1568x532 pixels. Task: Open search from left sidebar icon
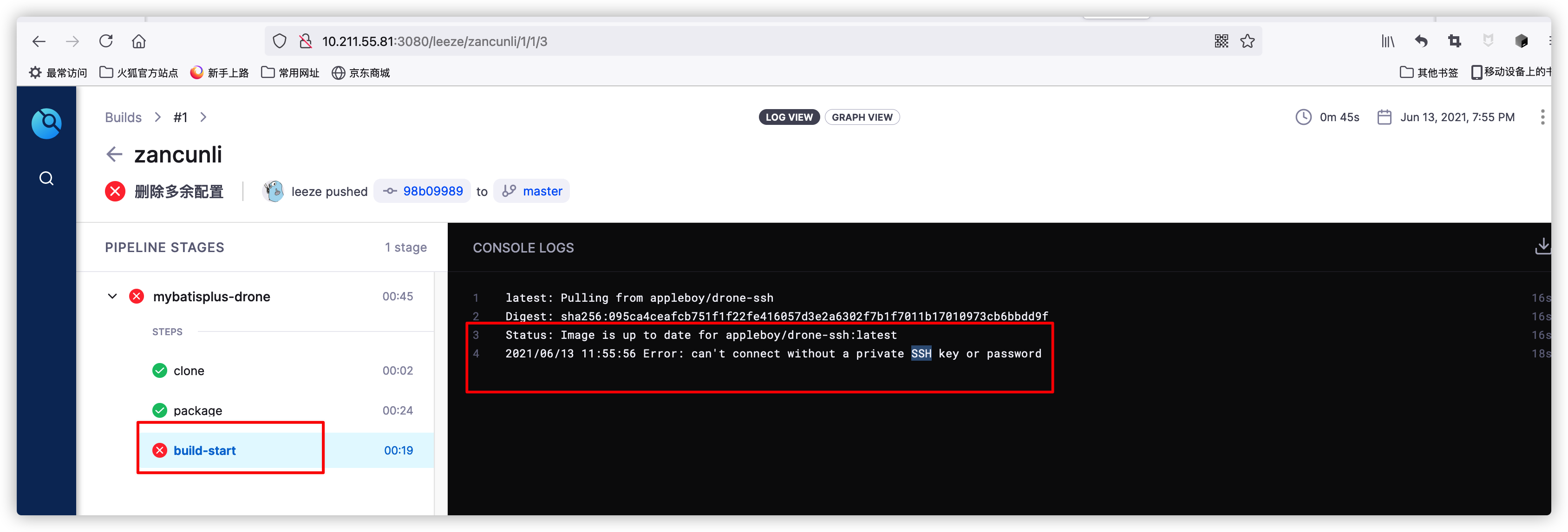(x=46, y=178)
